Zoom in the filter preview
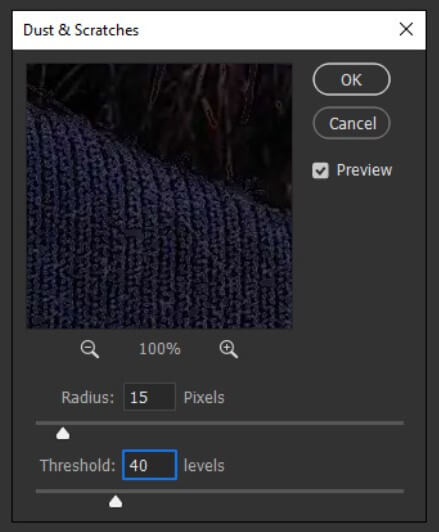This screenshot has height=532, width=439. pyautogui.click(x=229, y=349)
